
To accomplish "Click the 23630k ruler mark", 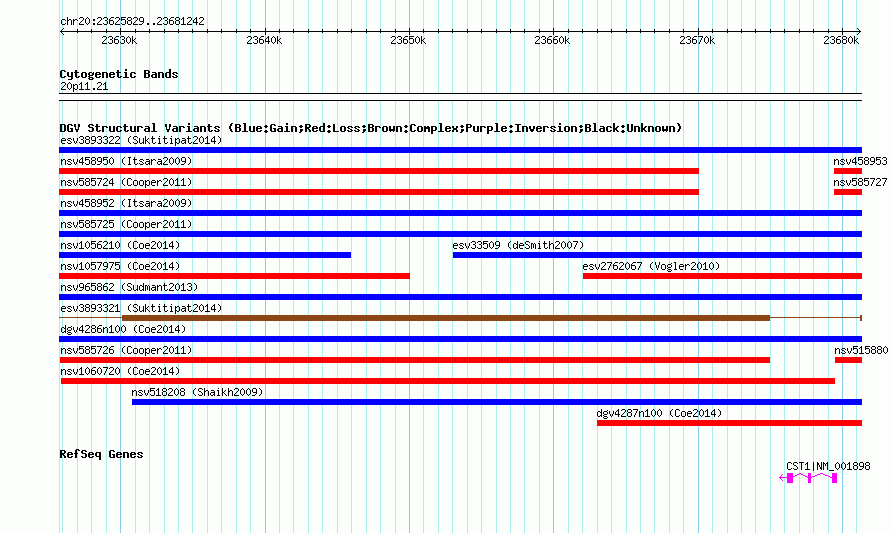I will (119, 40).
